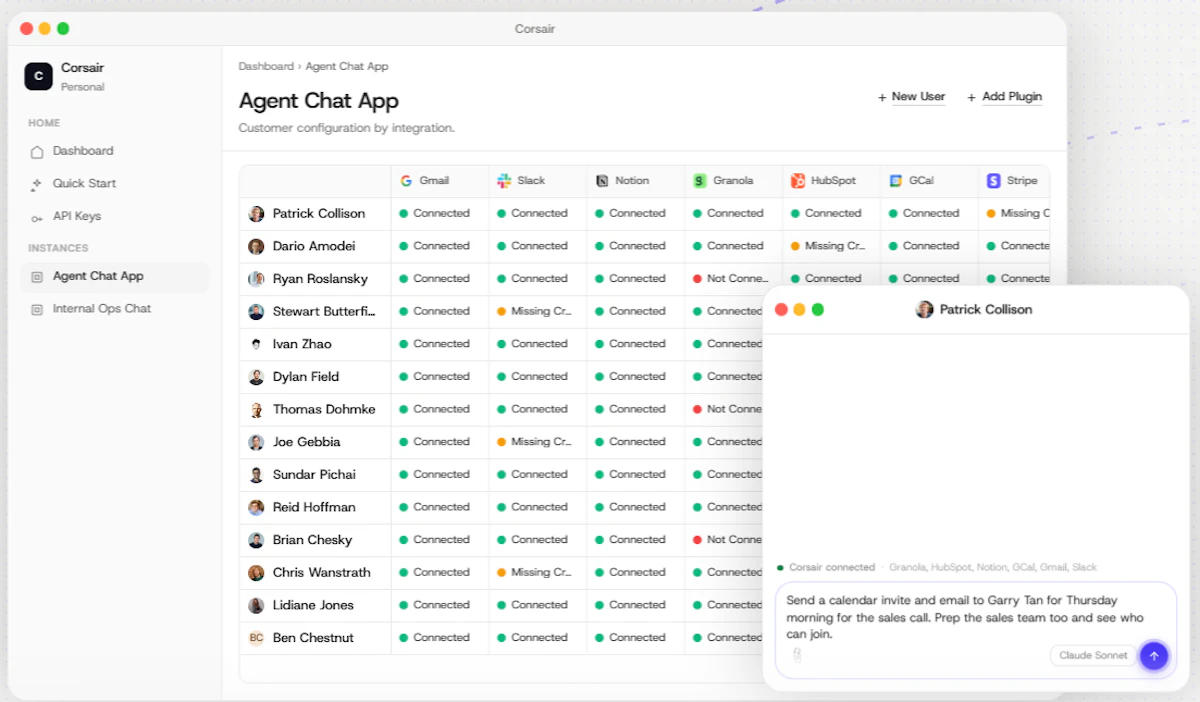Click Brian Chesky's avatar in the table

click(257, 540)
